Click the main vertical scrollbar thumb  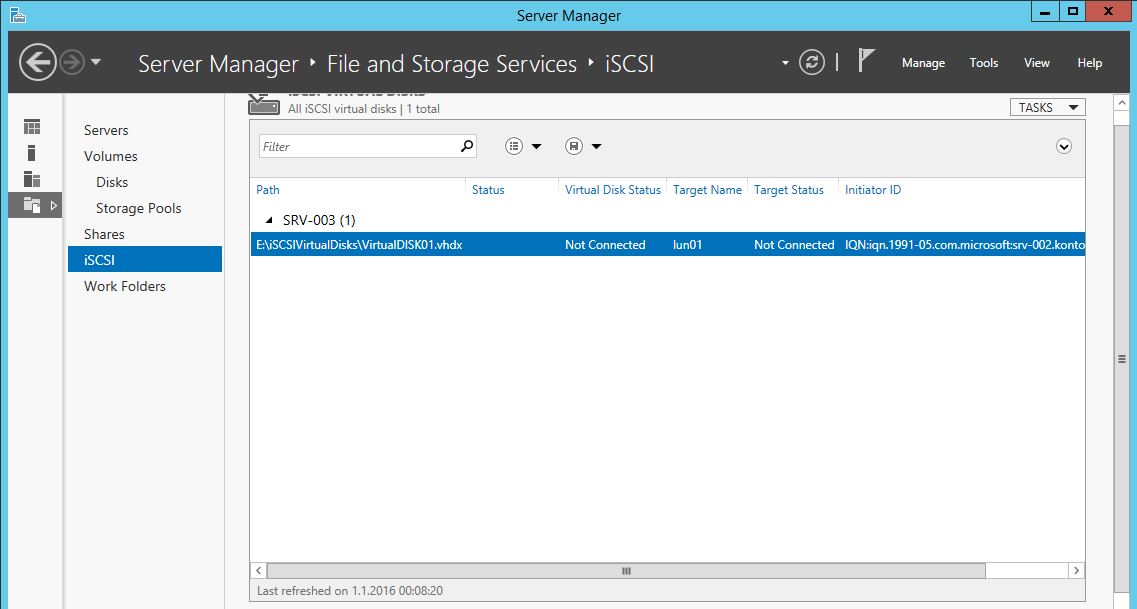[x=1120, y=360]
